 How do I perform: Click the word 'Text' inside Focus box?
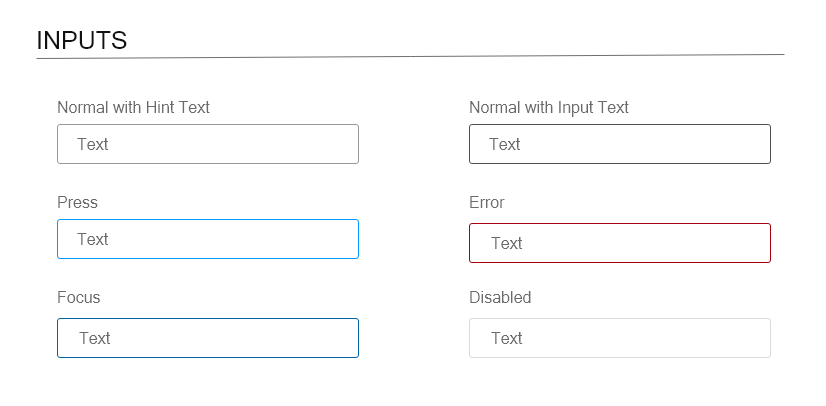95,338
